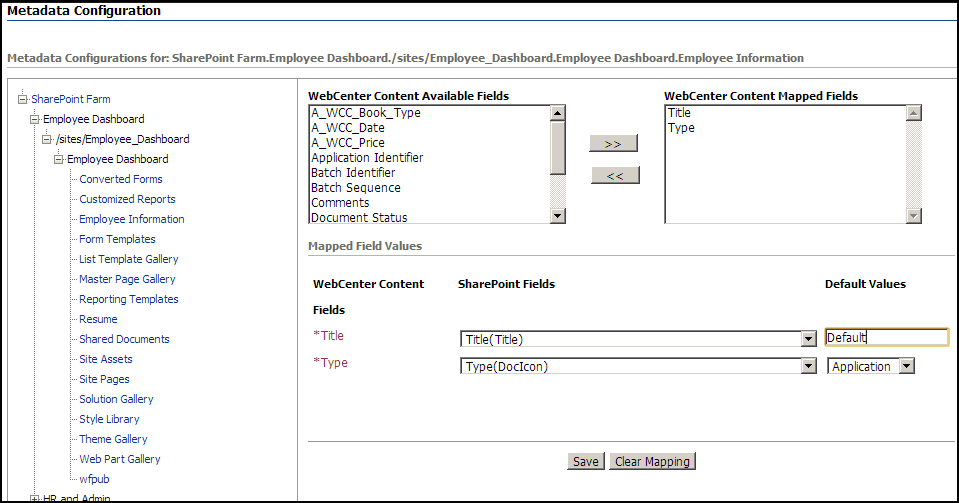Click the Default value text field
The height and width of the screenshot is (503, 959).
pyautogui.click(x=887, y=337)
